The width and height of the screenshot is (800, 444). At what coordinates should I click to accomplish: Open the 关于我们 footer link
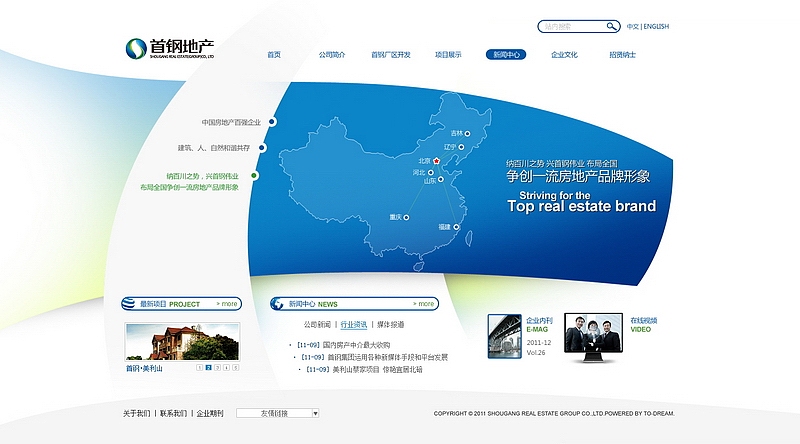(136, 413)
